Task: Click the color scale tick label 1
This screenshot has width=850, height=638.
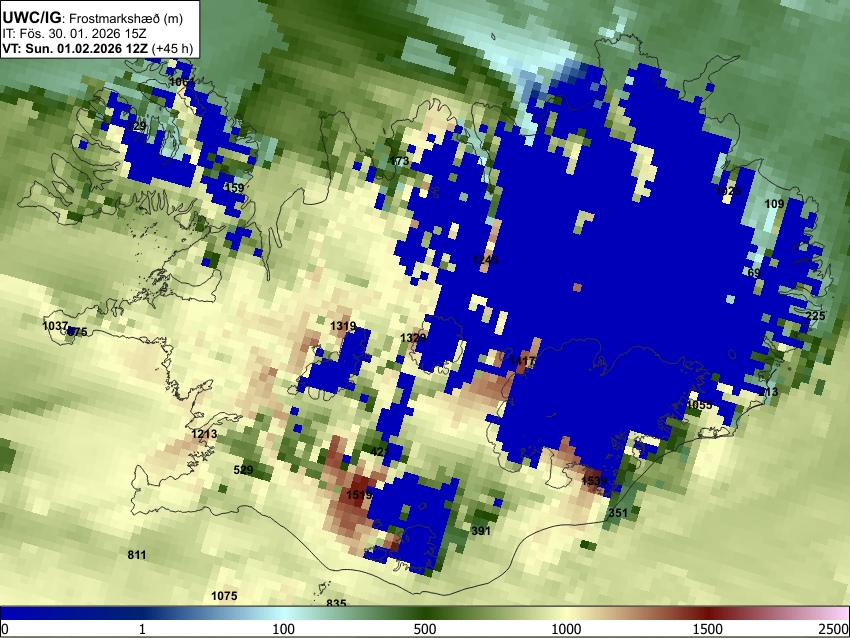Action: point(142,629)
